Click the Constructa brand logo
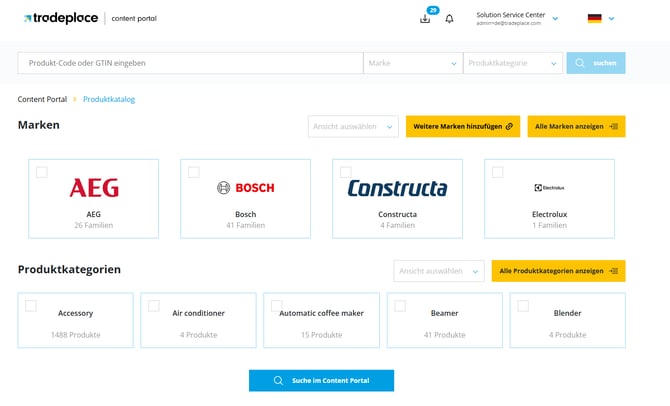 pyautogui.click(x=397, y=188)
